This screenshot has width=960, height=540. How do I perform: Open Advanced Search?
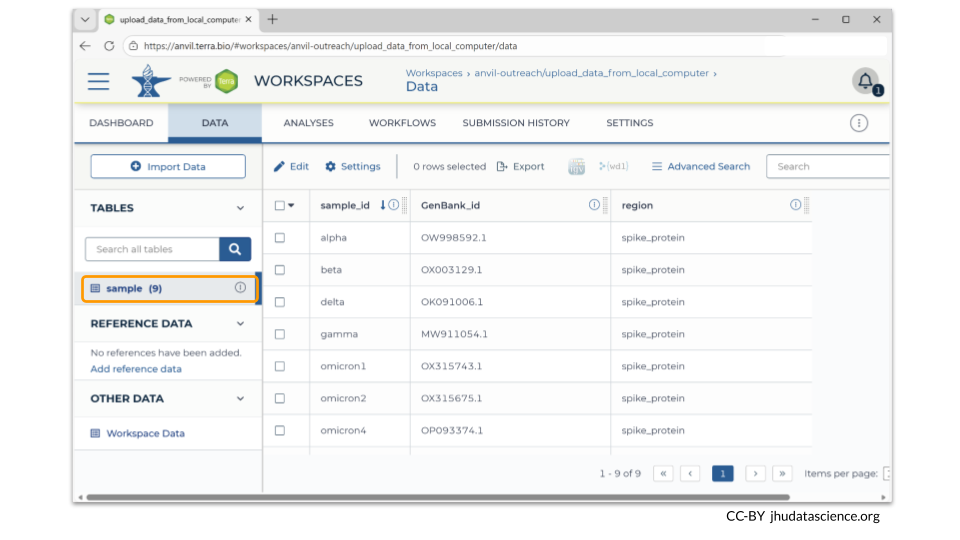pos(701,167)
